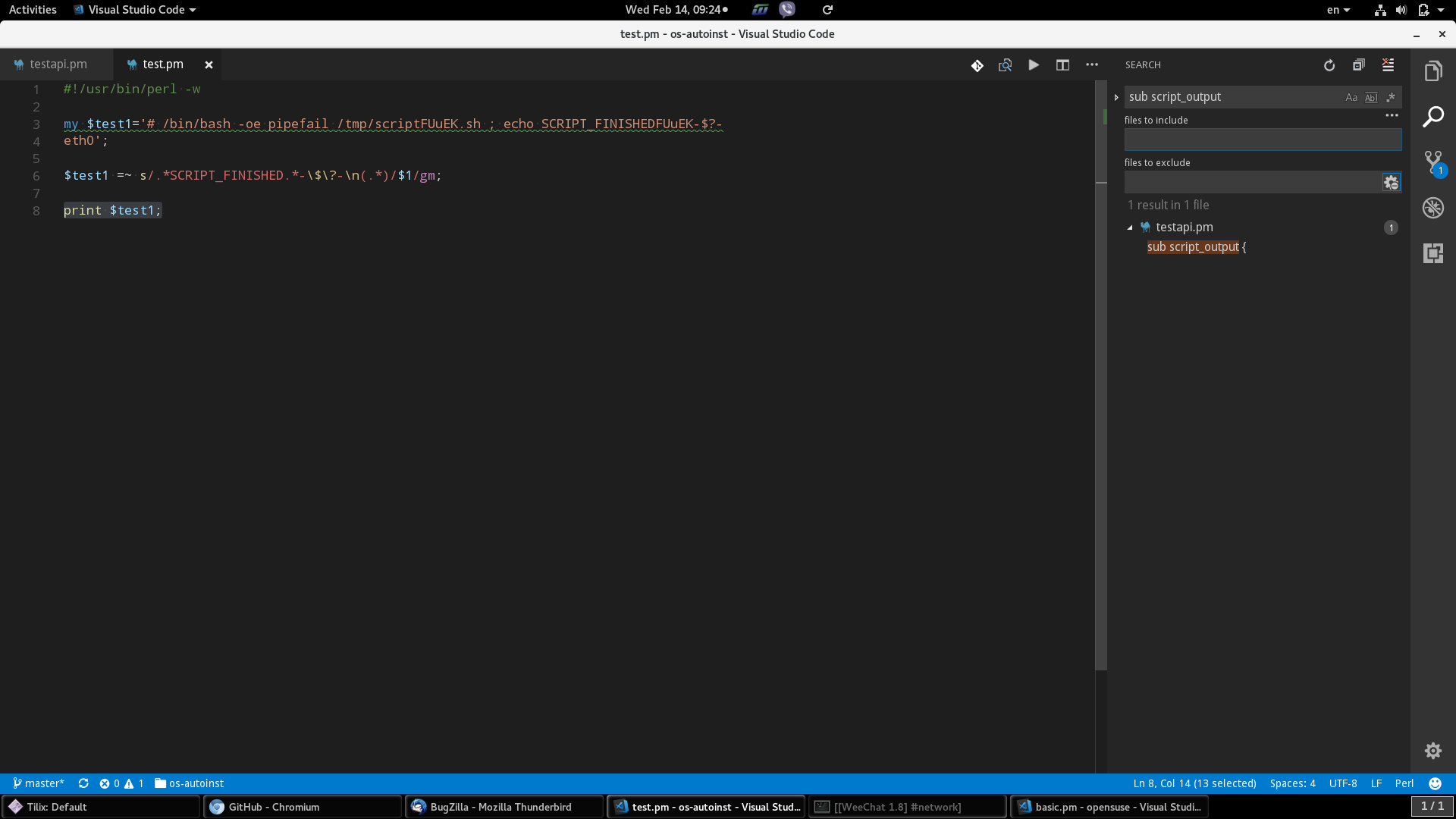This screenshot has width=1456, height=819.
Task: Split the editor into two panes
Action: coord(1062,65)
